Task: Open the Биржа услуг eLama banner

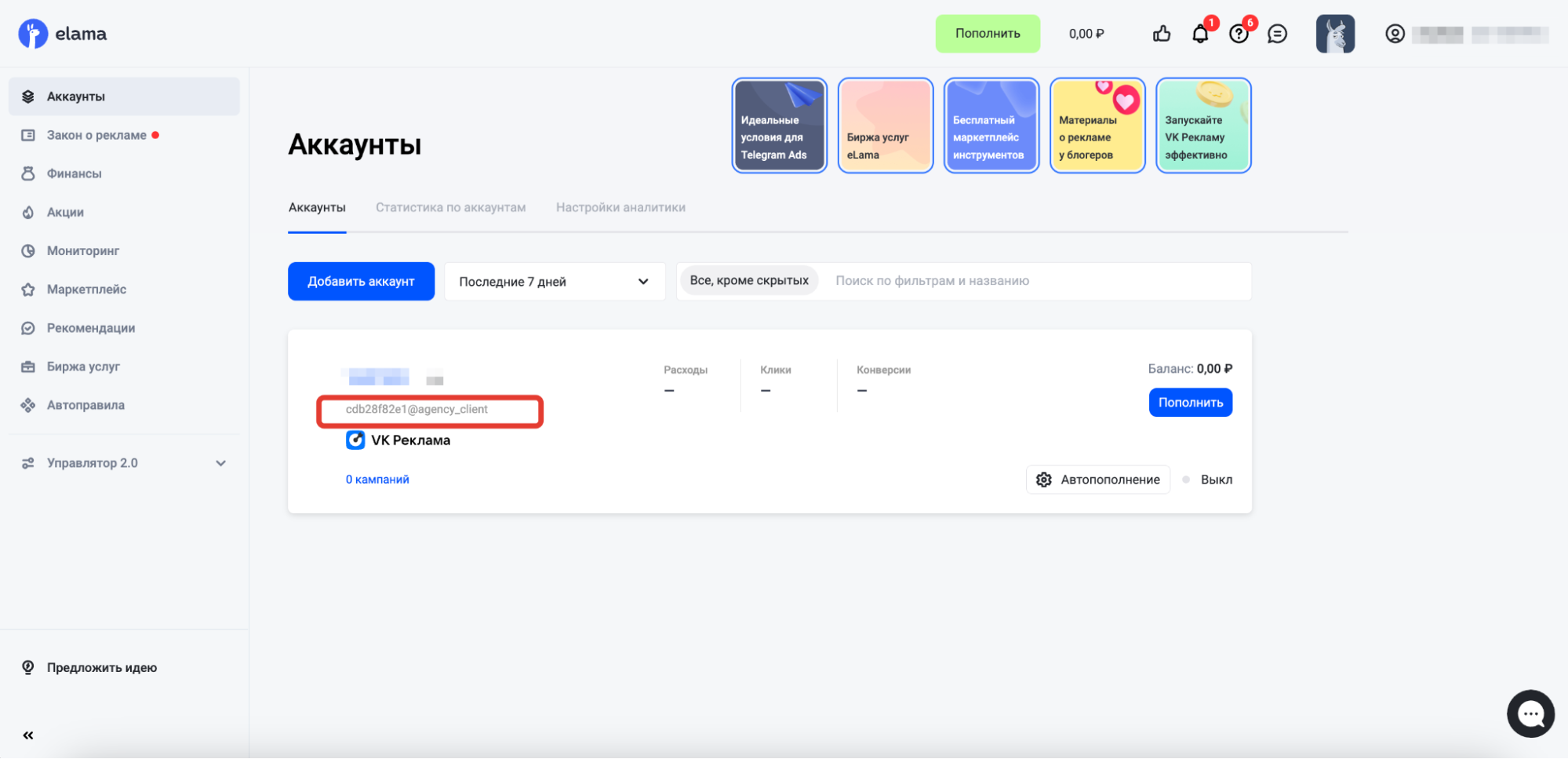Action: click(x=885, y=126)
